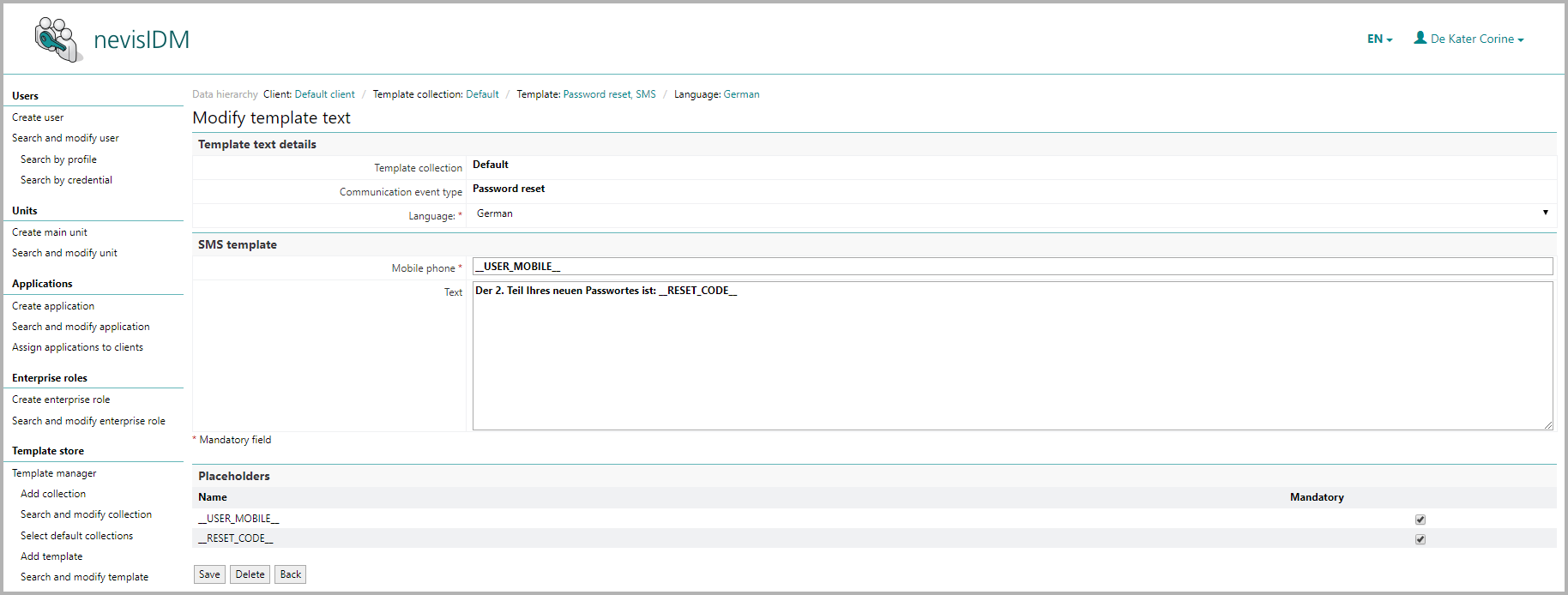Follow the Default client breadcrumb link
Image resolution: width=1568 pixels, height=595 pixels.
tap(324, 94)
